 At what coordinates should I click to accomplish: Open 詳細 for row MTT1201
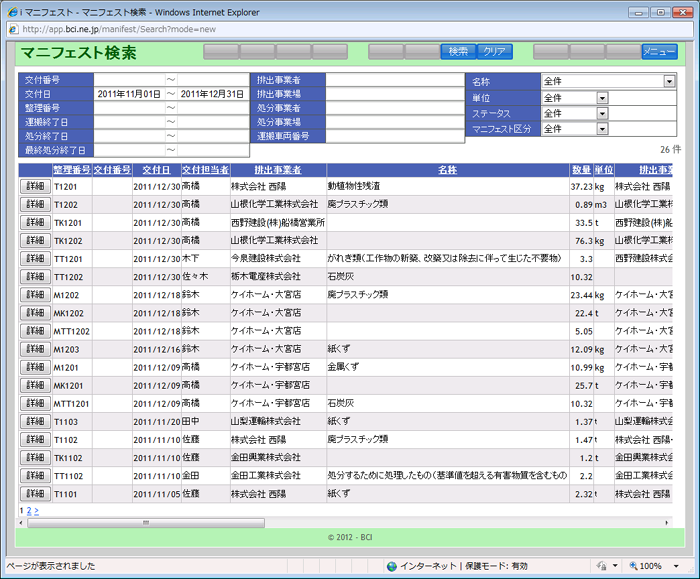(35, 403)
